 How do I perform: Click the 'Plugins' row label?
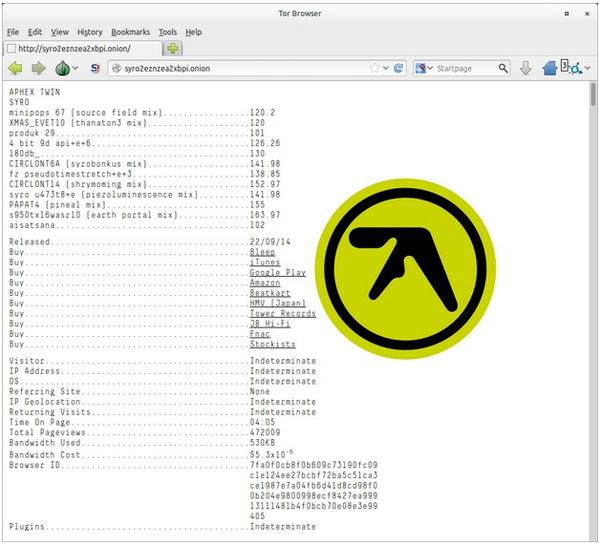27,527
